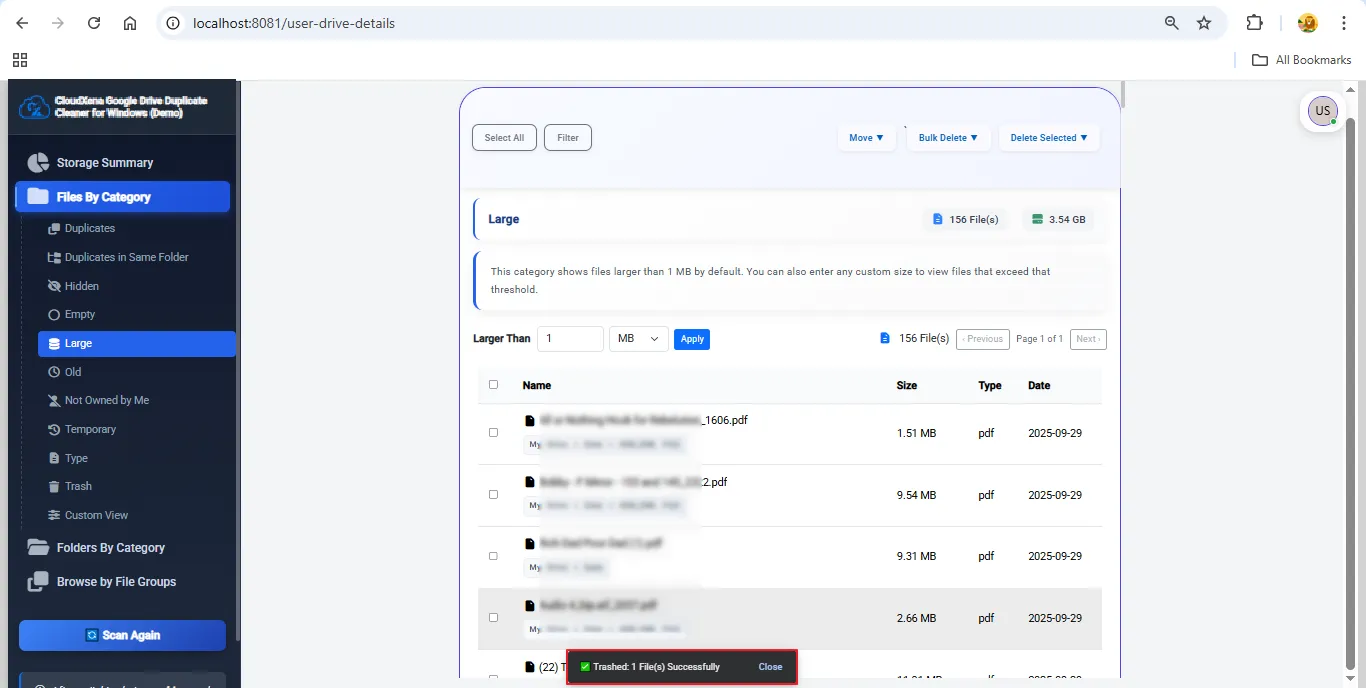Viewport: 1366px width, 688px height.
Task: Click the Duplicates icon in sidebar
Action: coord(54,229)
